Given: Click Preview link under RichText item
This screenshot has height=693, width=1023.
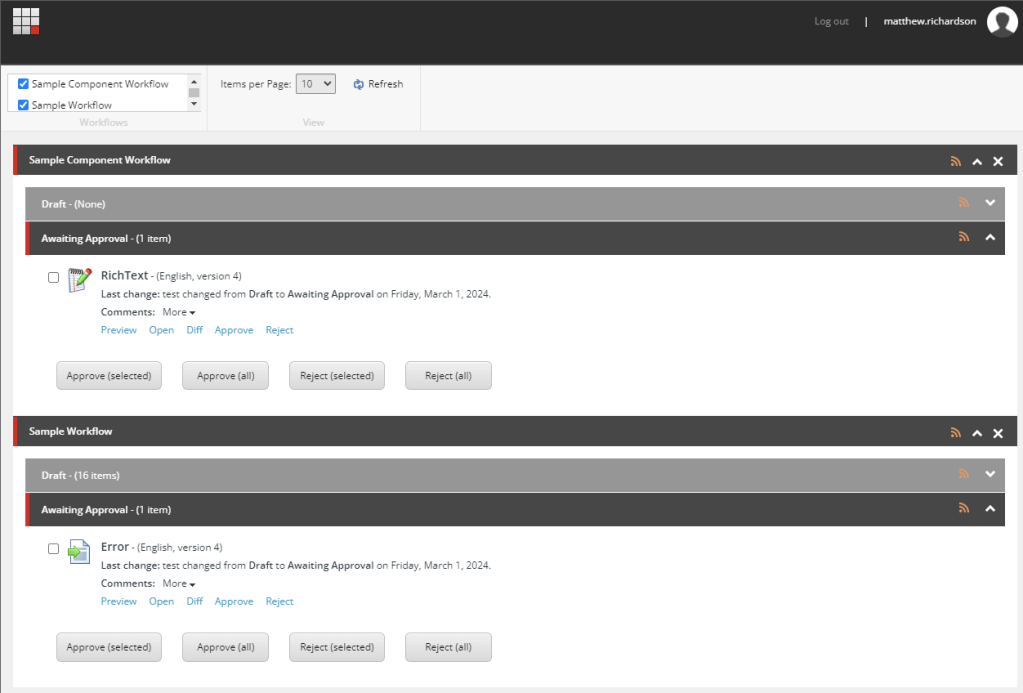Looking at the screenshot, I should click(118, 330).
